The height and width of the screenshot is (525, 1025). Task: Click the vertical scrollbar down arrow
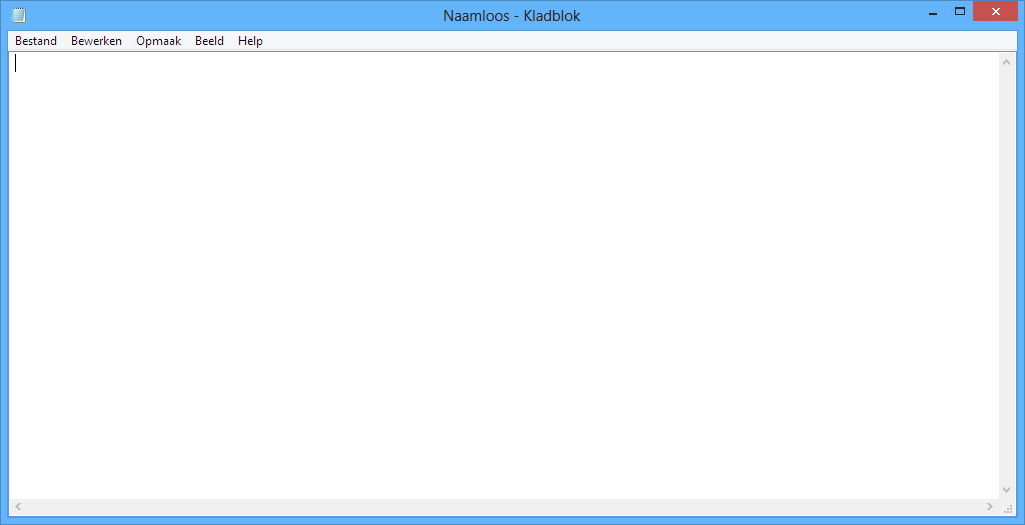(1007, 490)
